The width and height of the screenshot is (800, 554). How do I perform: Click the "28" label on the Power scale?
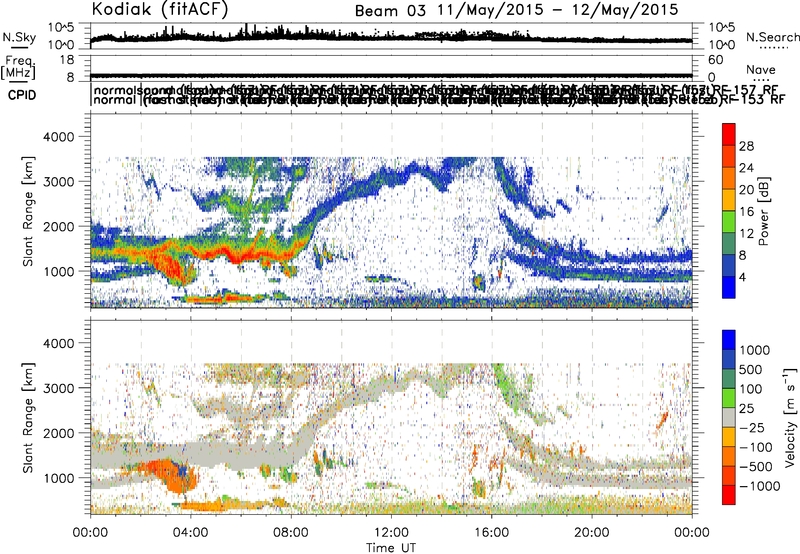pyautogui.click(x=746, y=146)
